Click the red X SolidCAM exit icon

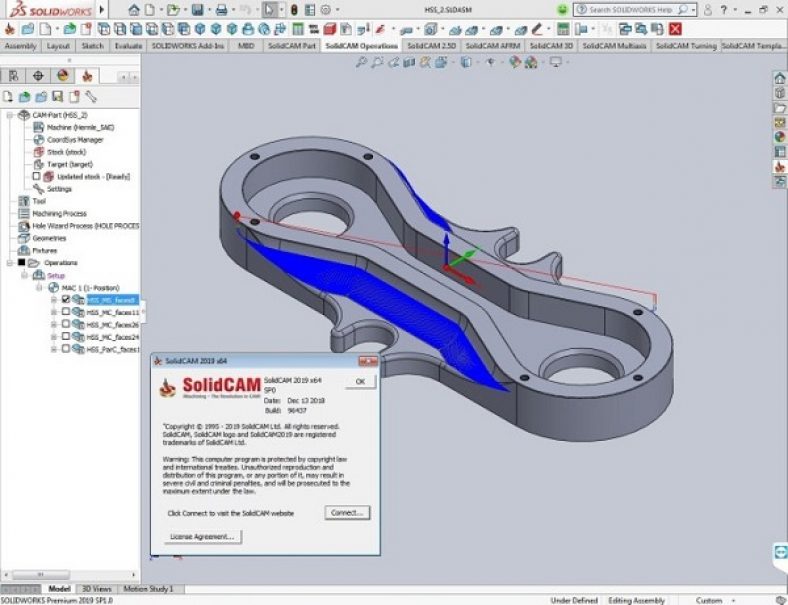click(x=675, y=29)
